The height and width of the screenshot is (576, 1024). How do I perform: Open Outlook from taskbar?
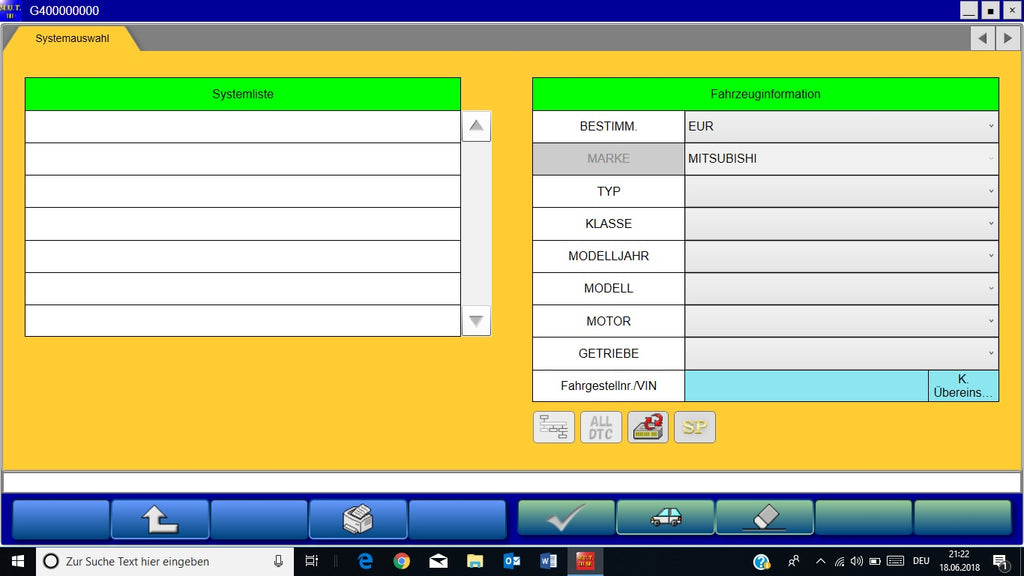[x=511, y=561]
